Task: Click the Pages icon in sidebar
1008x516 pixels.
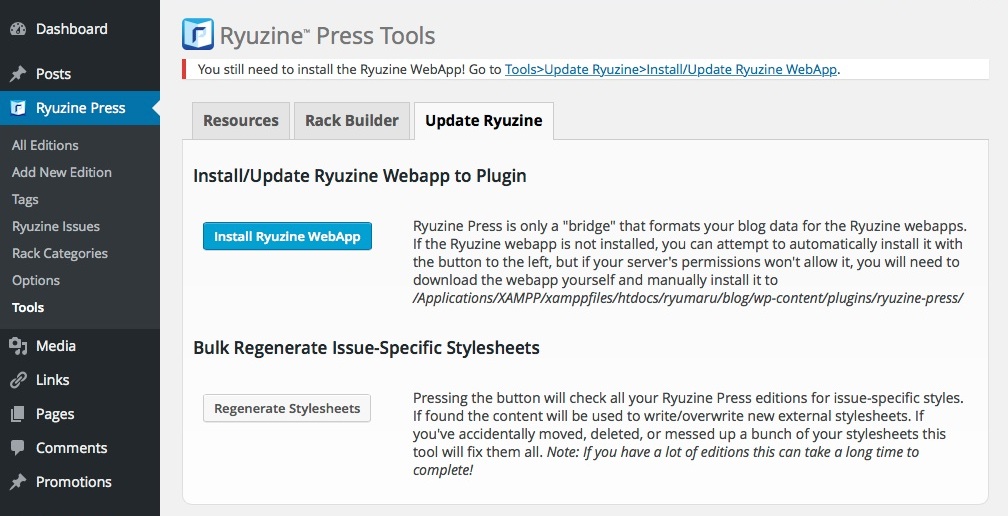Action: [x=18, y=414]
